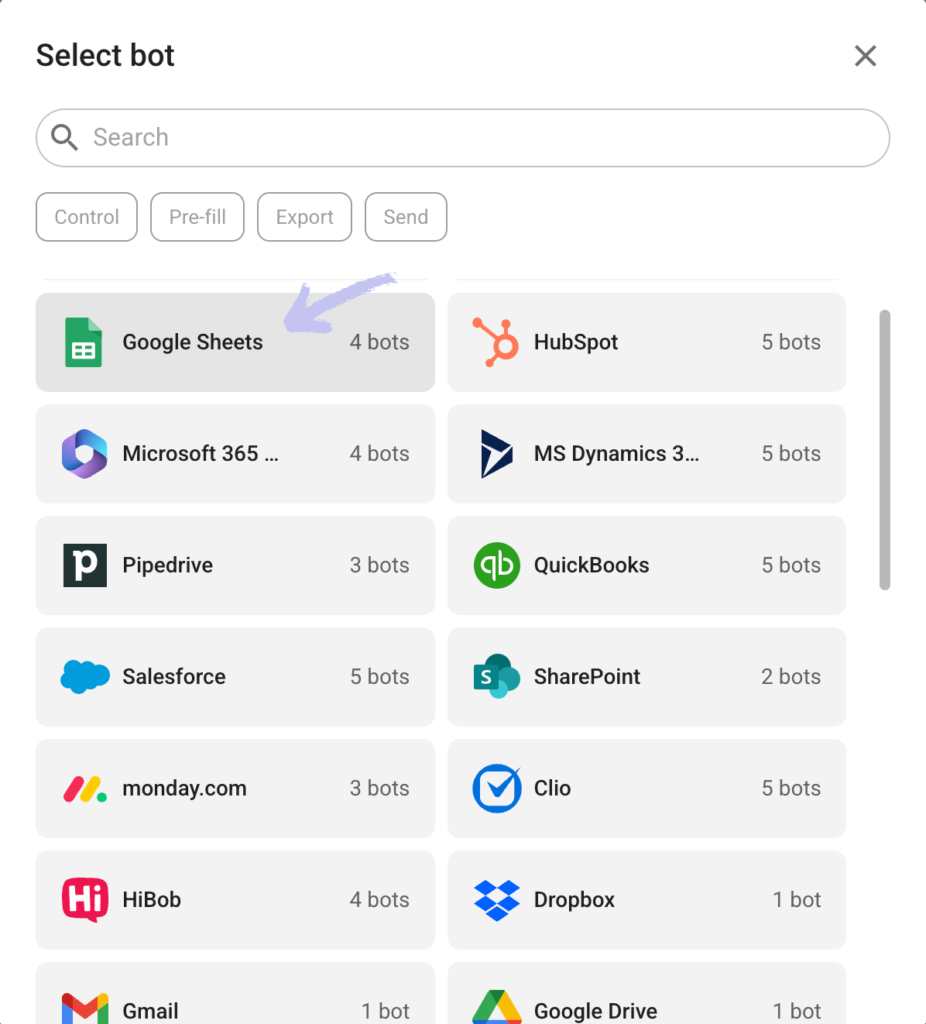
Task: Click the Gmail envelope icon
Action: 85,1009
